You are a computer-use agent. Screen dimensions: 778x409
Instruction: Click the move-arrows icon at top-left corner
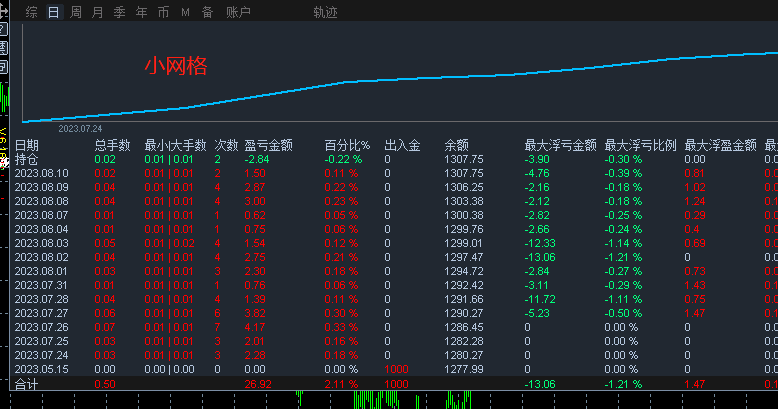(3, 11)
